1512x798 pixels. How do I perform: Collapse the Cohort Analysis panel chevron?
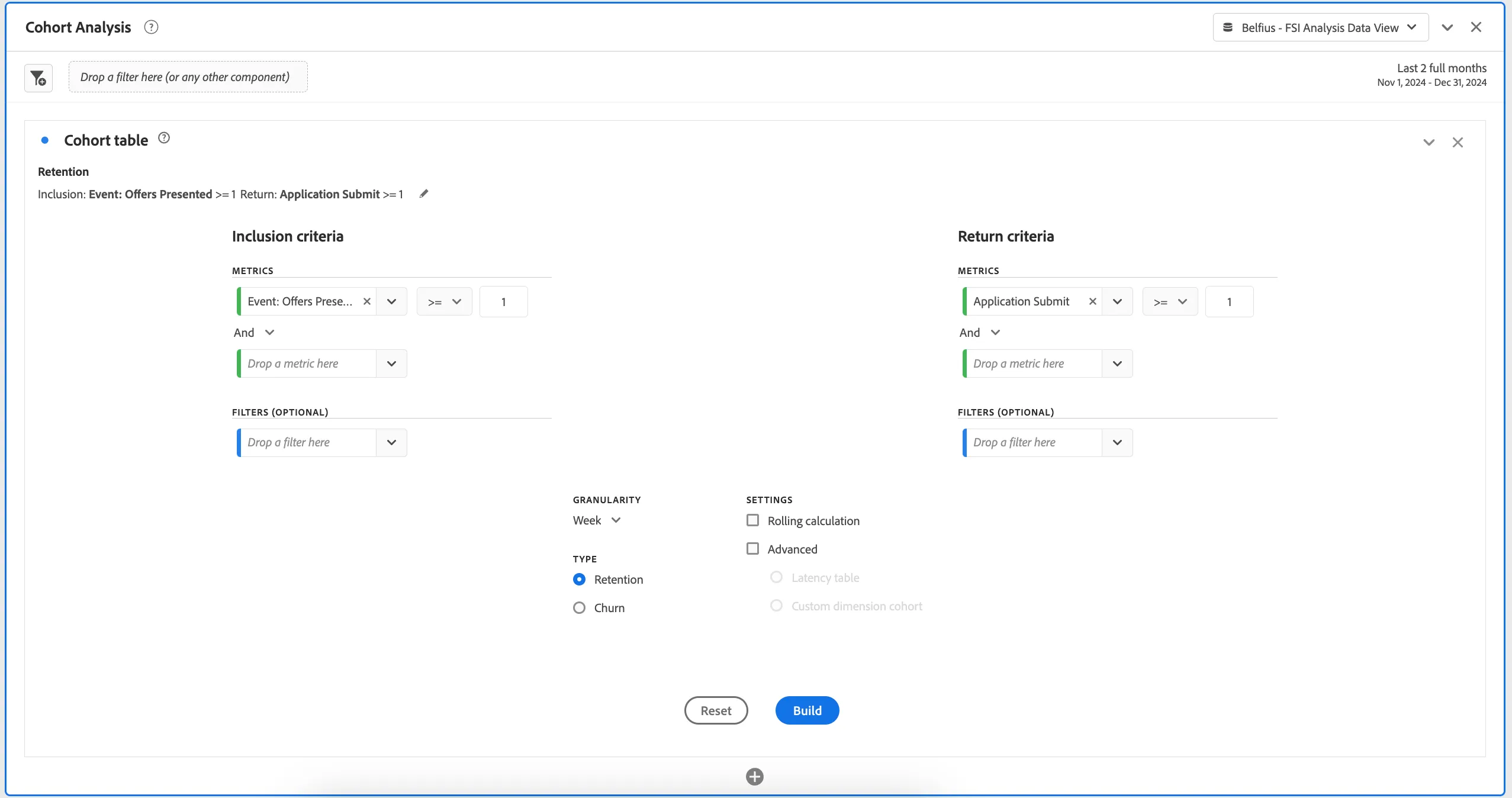(1447, 27)
